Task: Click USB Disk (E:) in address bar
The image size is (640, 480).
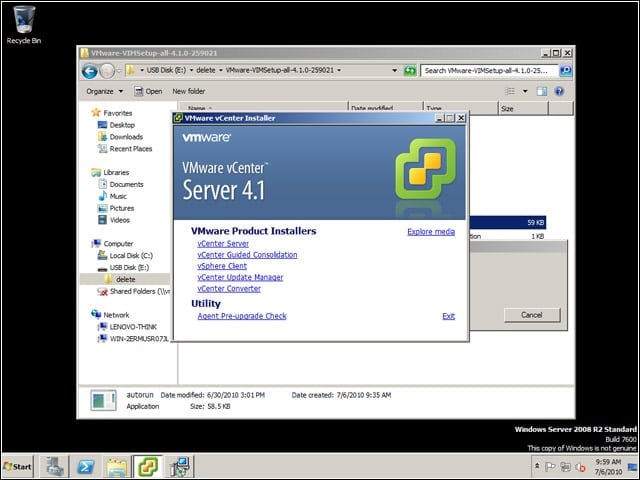Action: point(166,70)
